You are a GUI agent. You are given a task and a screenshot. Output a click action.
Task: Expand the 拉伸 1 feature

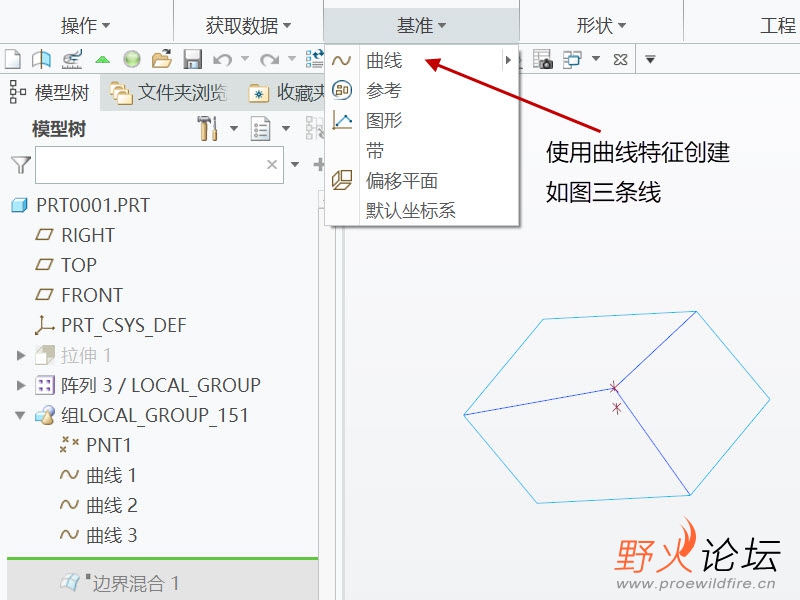21,355
